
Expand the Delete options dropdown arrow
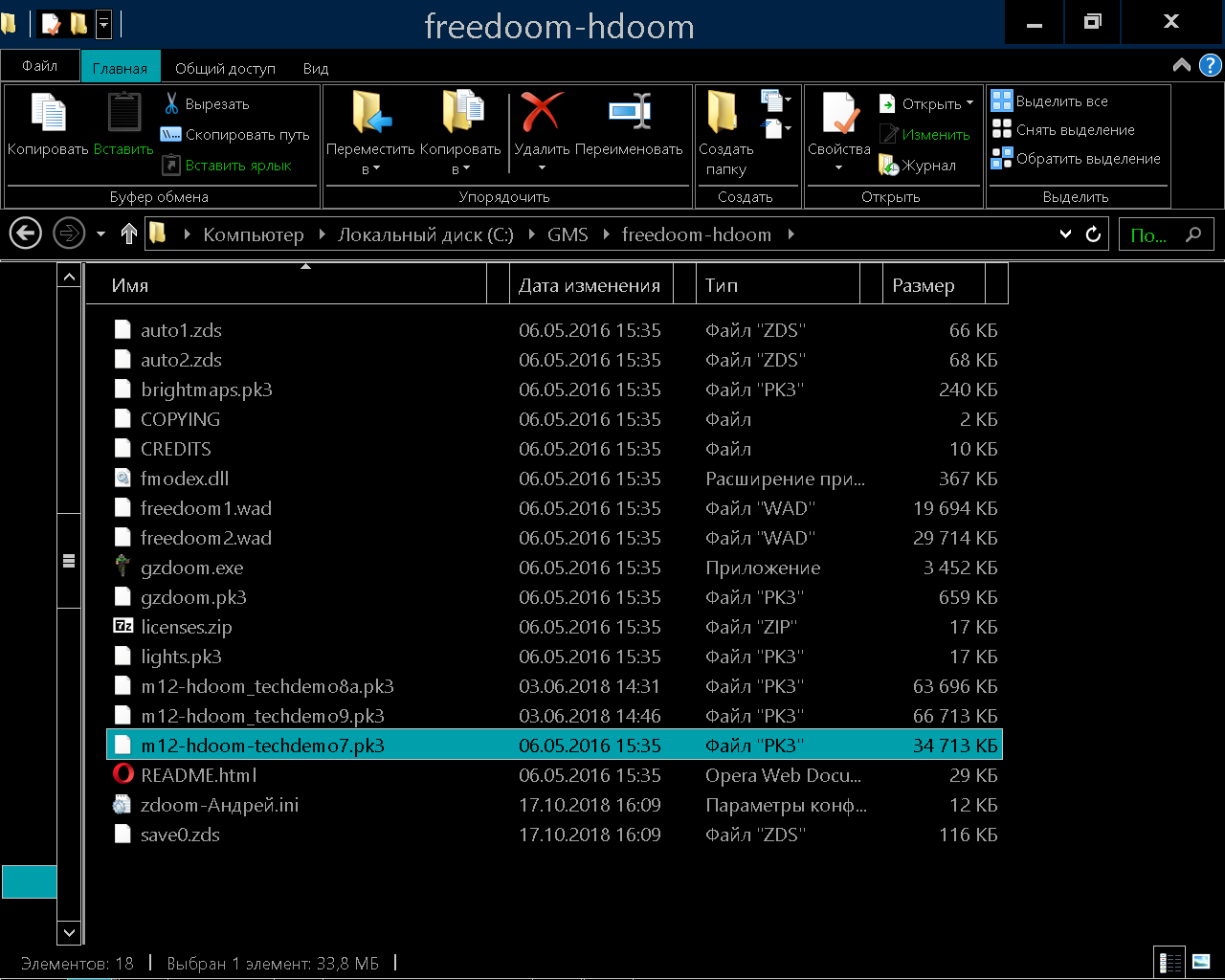(542, 168)
